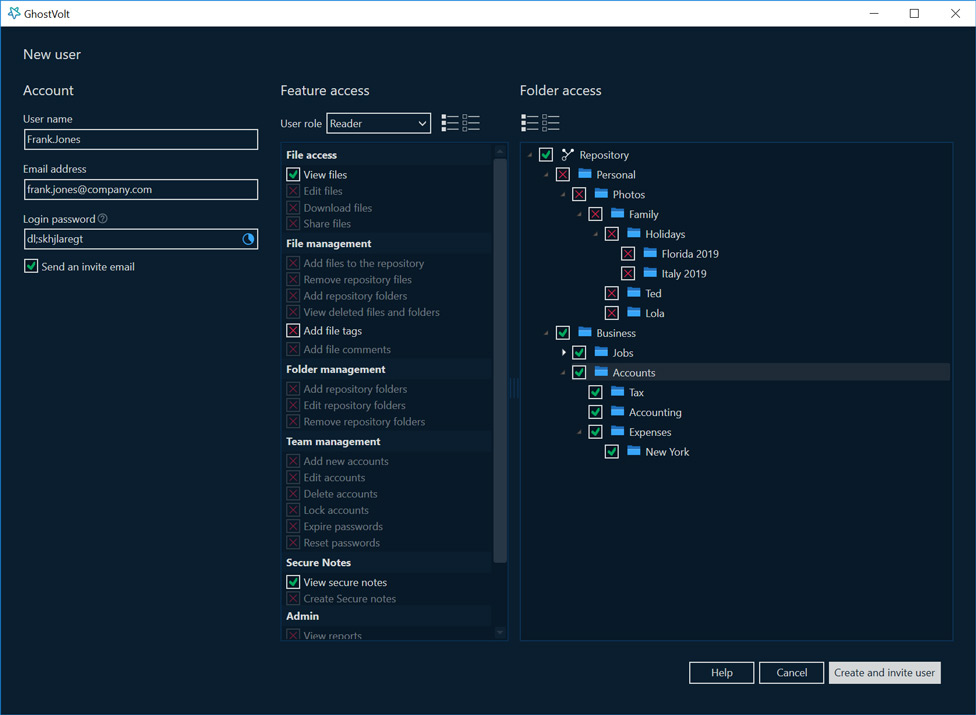976x715 pixels.
Task: Click the select all icon under Folder access
Action: (529, 123)
